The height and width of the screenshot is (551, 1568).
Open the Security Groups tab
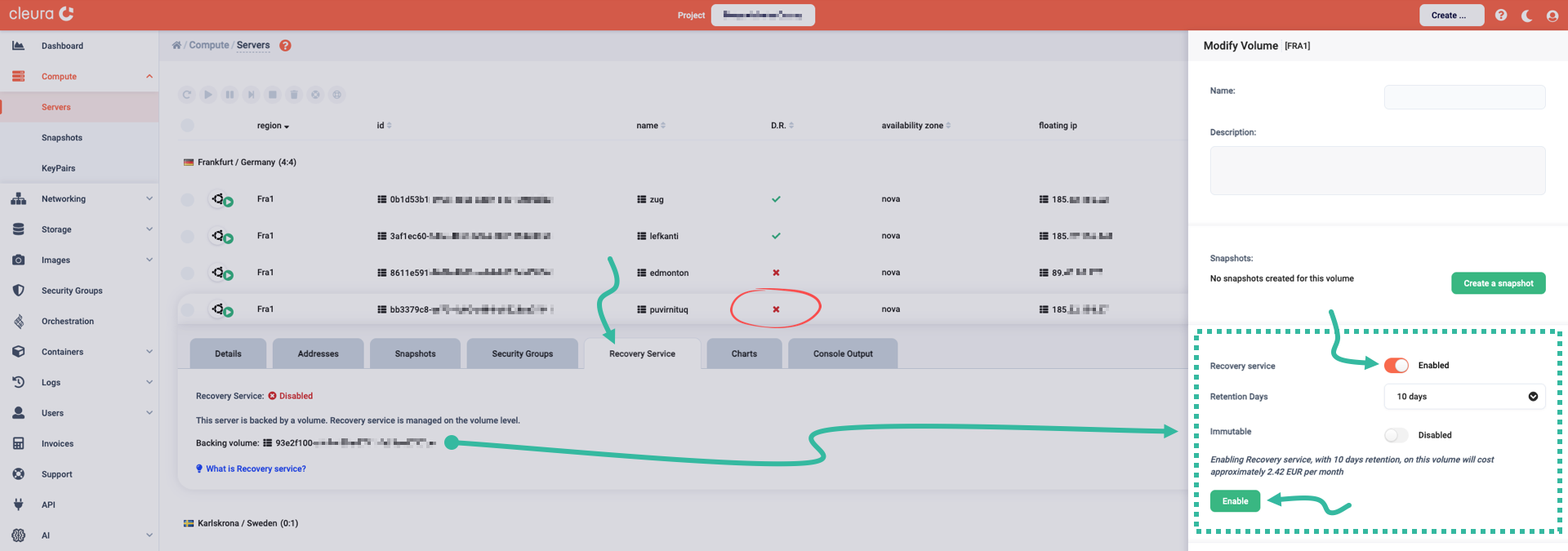523,353
